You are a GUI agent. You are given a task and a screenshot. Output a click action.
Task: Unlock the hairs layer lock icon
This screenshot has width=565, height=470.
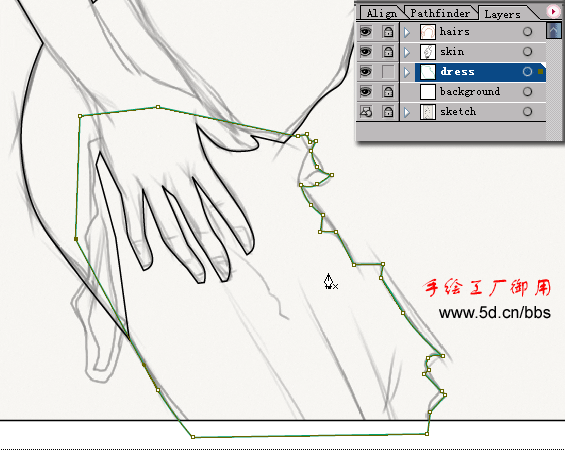388,32
